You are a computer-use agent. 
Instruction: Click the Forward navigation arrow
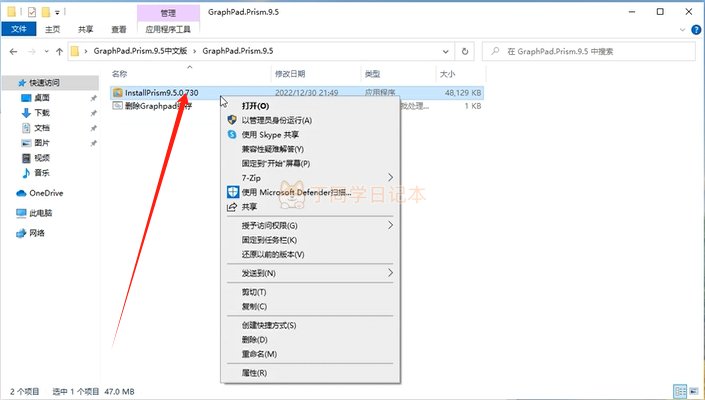coord(31,52)
